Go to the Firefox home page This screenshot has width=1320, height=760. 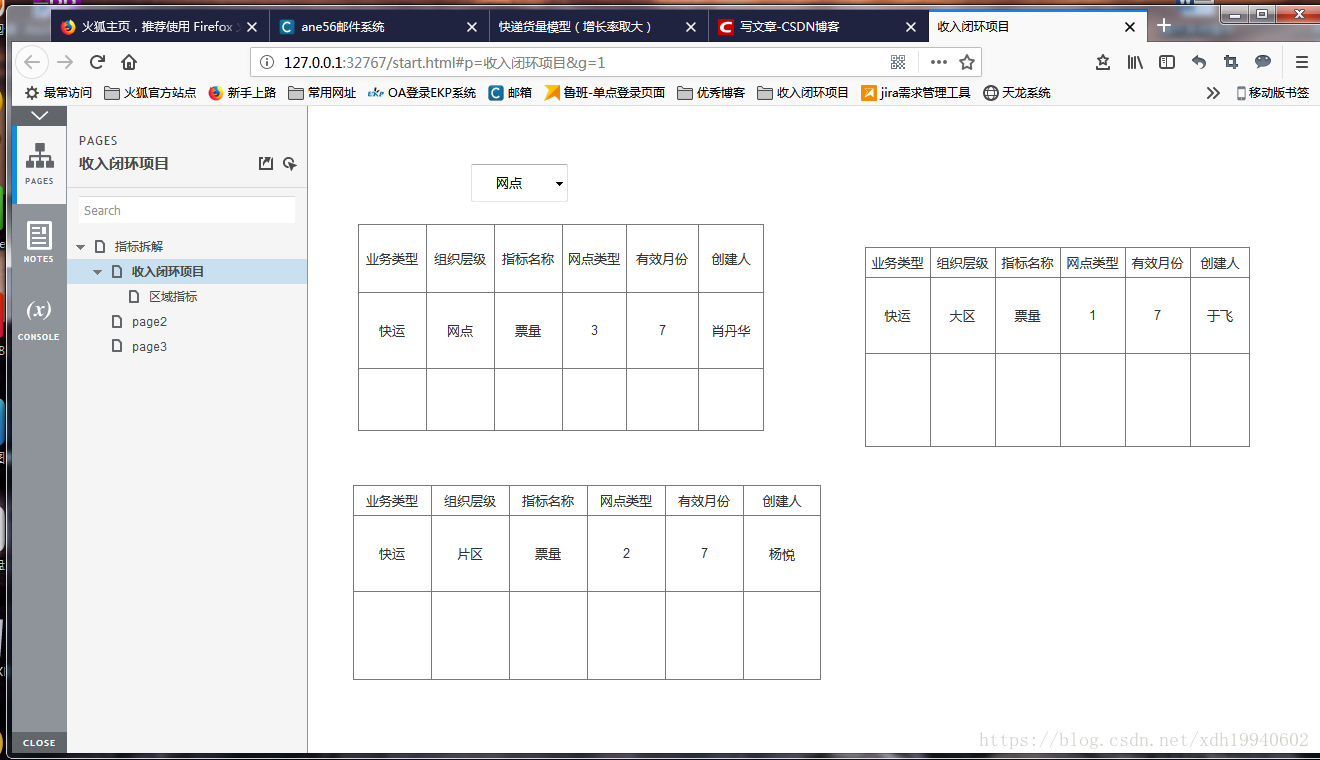click(x=129, y=62)
